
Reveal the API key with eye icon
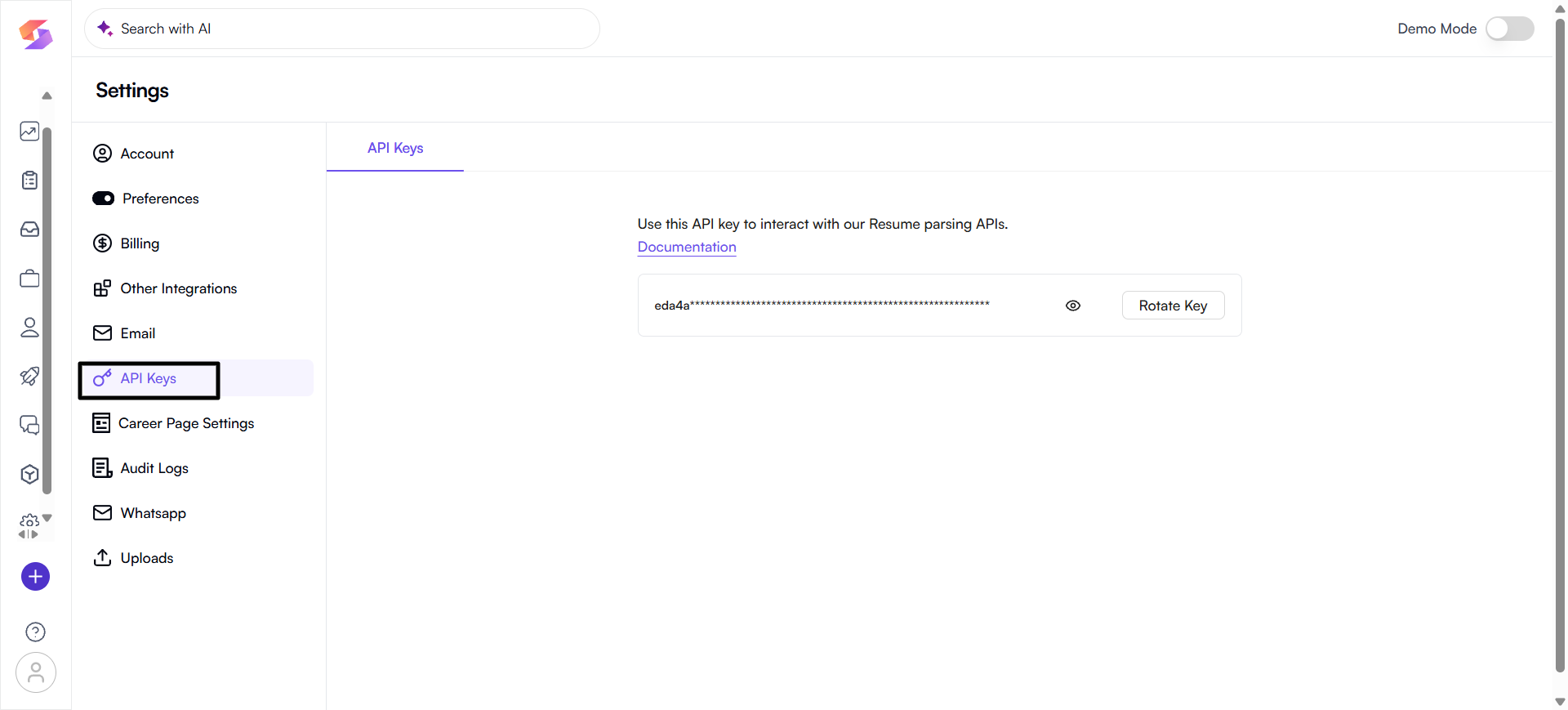(x=1073, y=306)
